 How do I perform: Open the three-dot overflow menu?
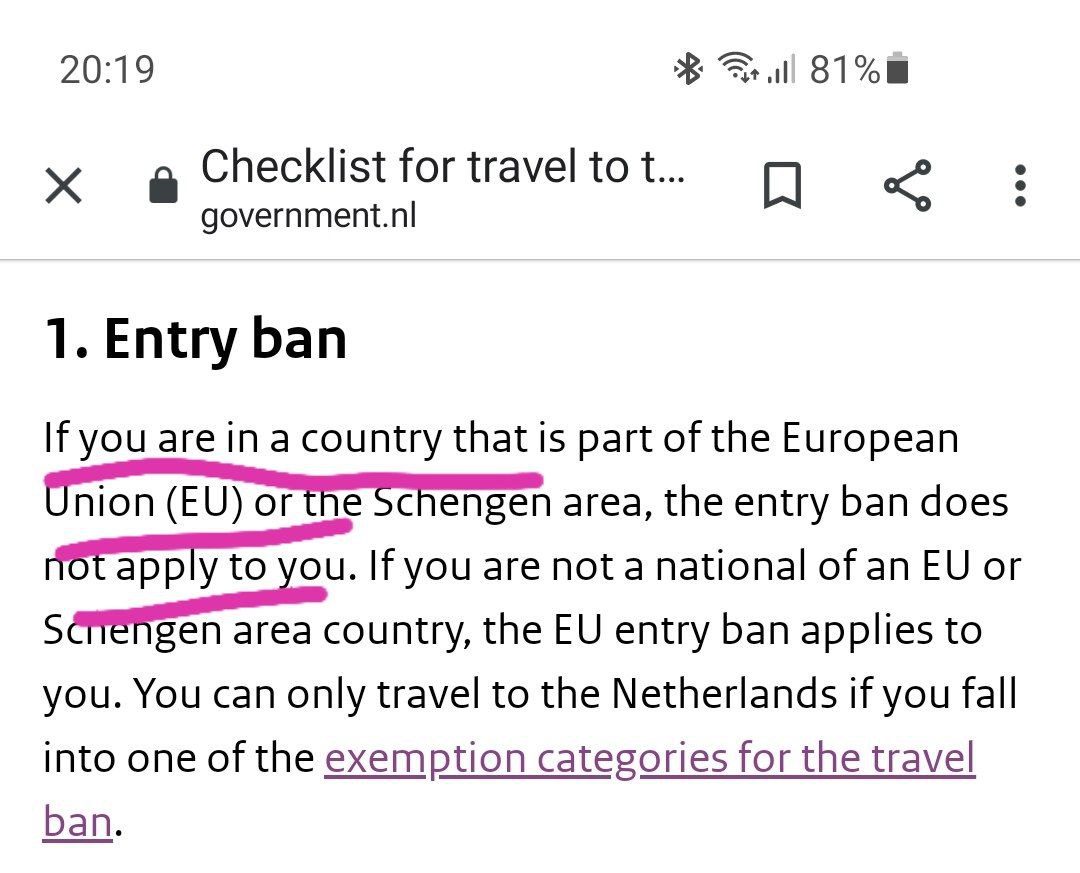1020,185
